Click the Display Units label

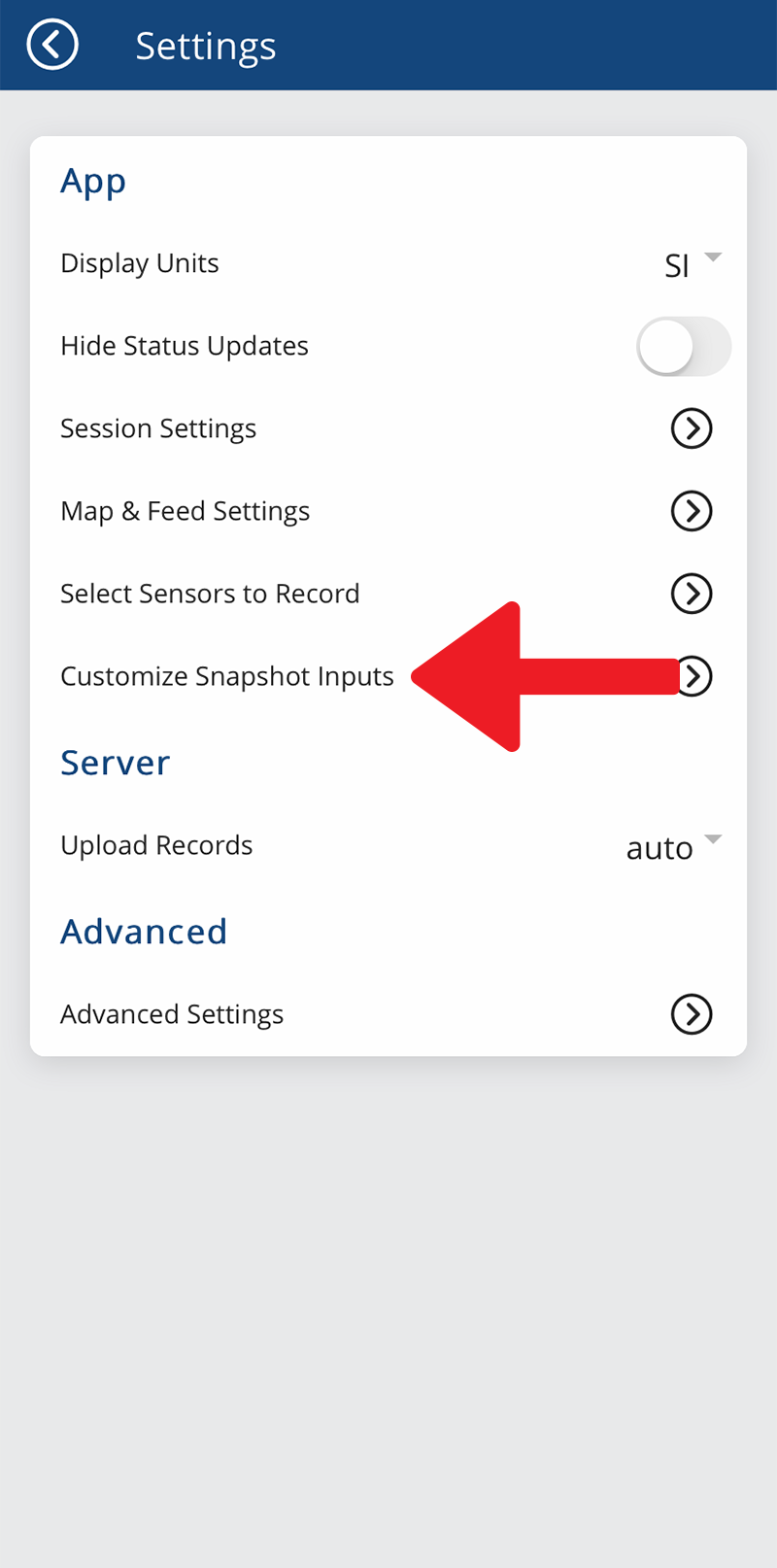pyautogui.click(x=140, y=264)
